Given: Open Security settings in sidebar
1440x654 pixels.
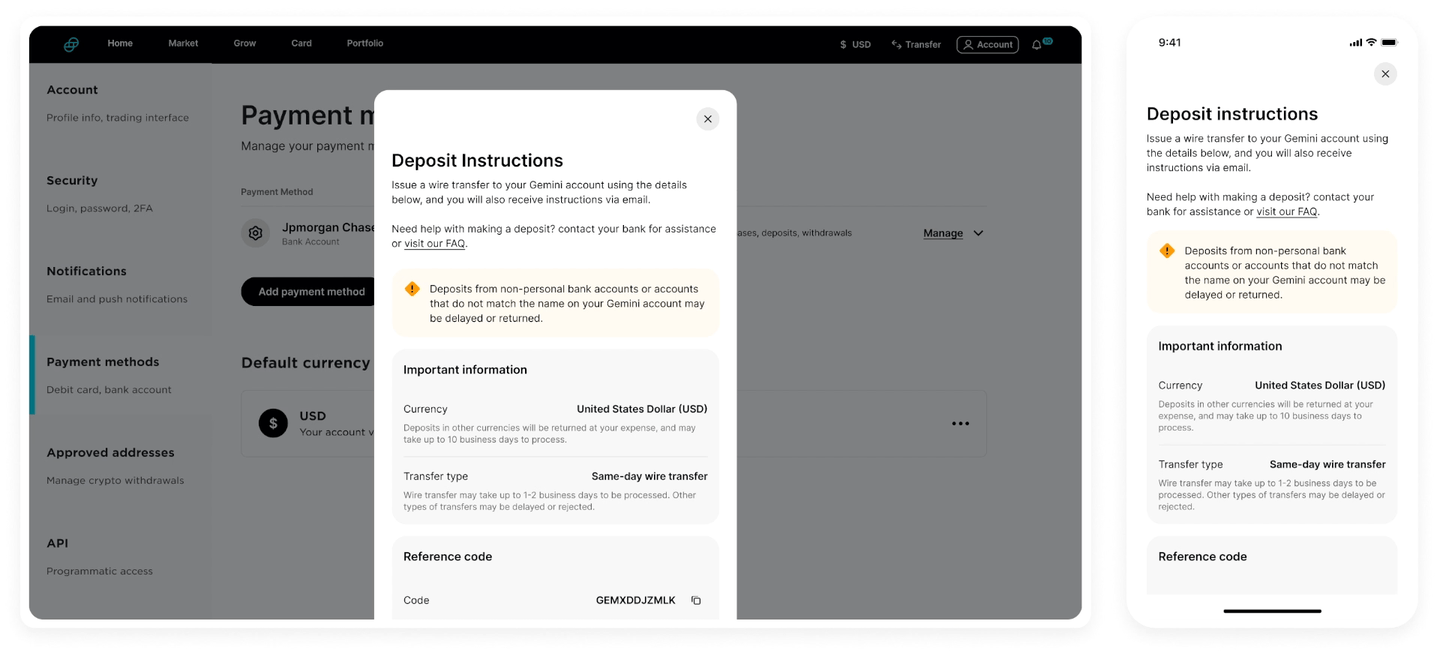Looking at the screenshot, I should tap(99, 194).
